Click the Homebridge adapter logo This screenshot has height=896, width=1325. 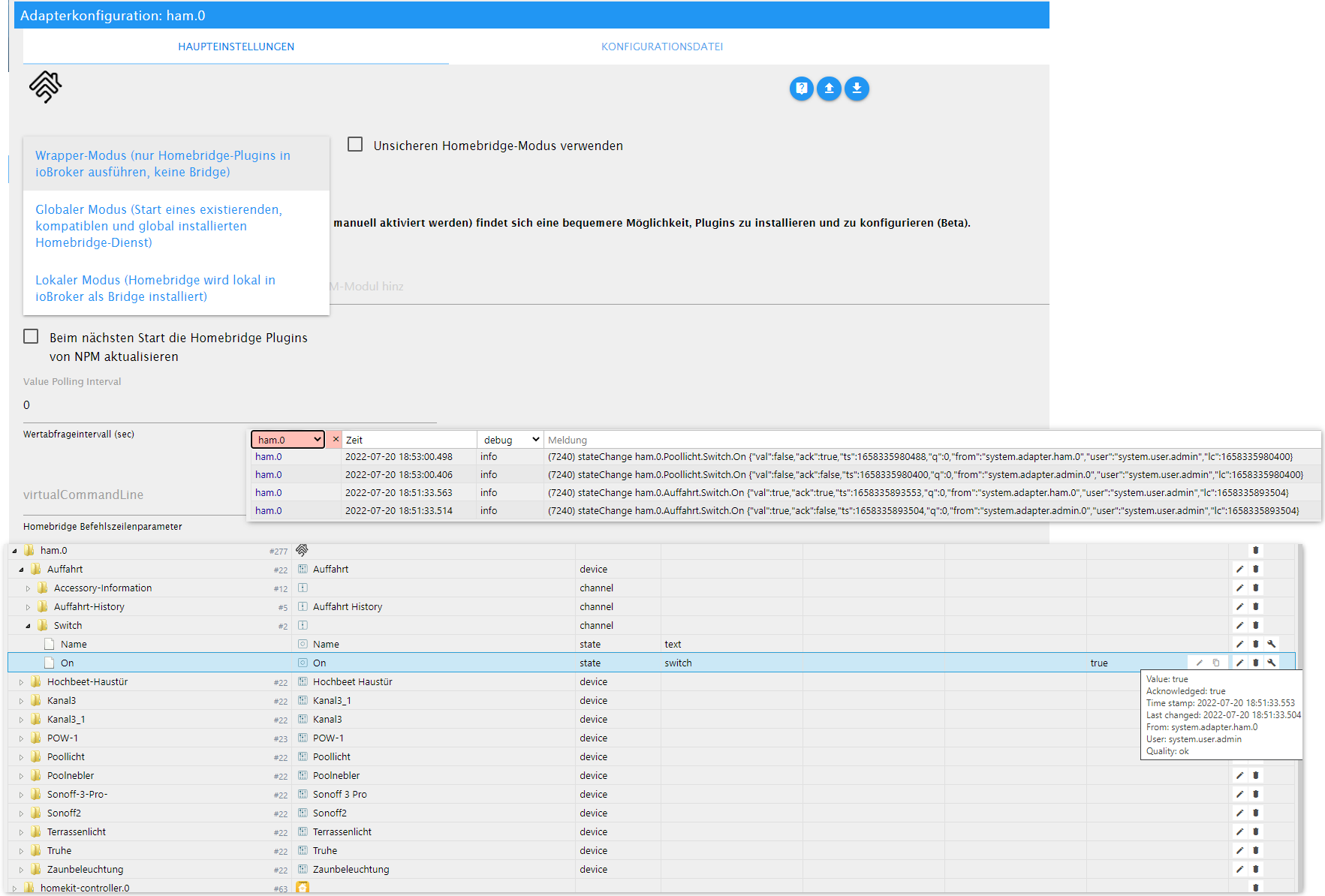click(46, 87)
